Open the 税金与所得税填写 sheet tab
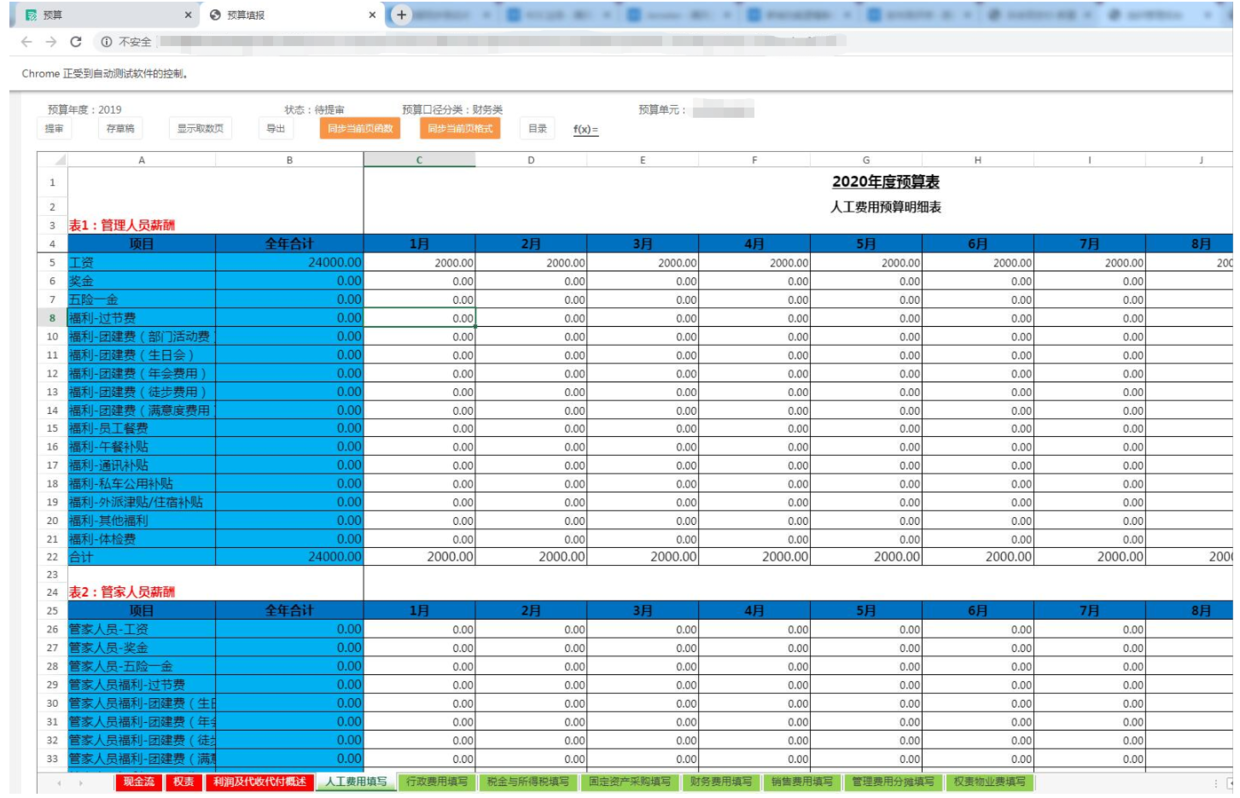This screenshot has height=798, width=1240. pyautogui.click(x=529, y=782)
